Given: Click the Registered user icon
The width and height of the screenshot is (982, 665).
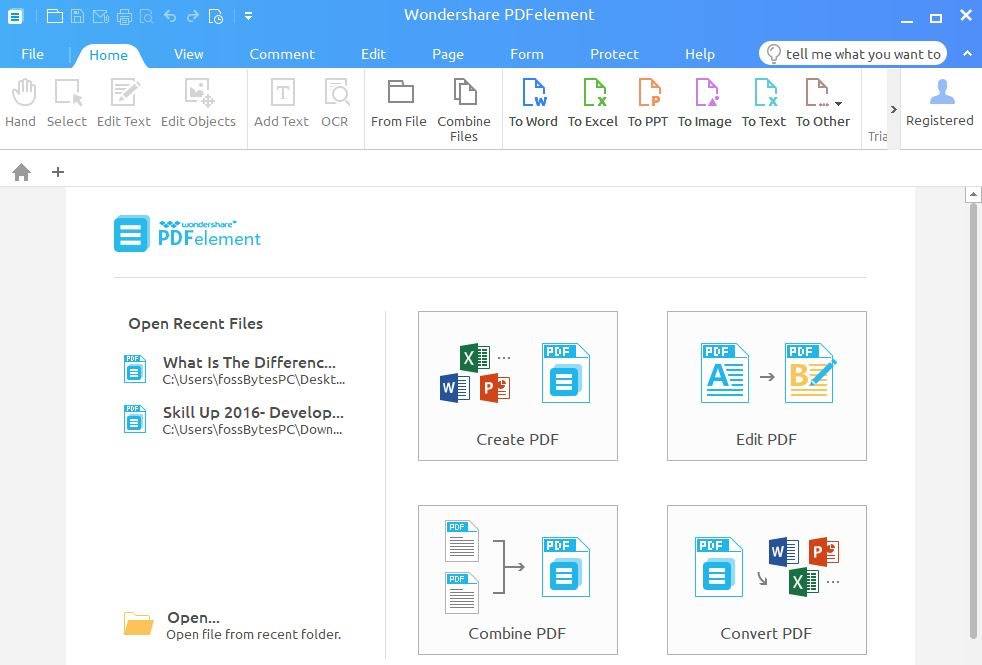Looking at the screenshot, I should click(939, 104).
